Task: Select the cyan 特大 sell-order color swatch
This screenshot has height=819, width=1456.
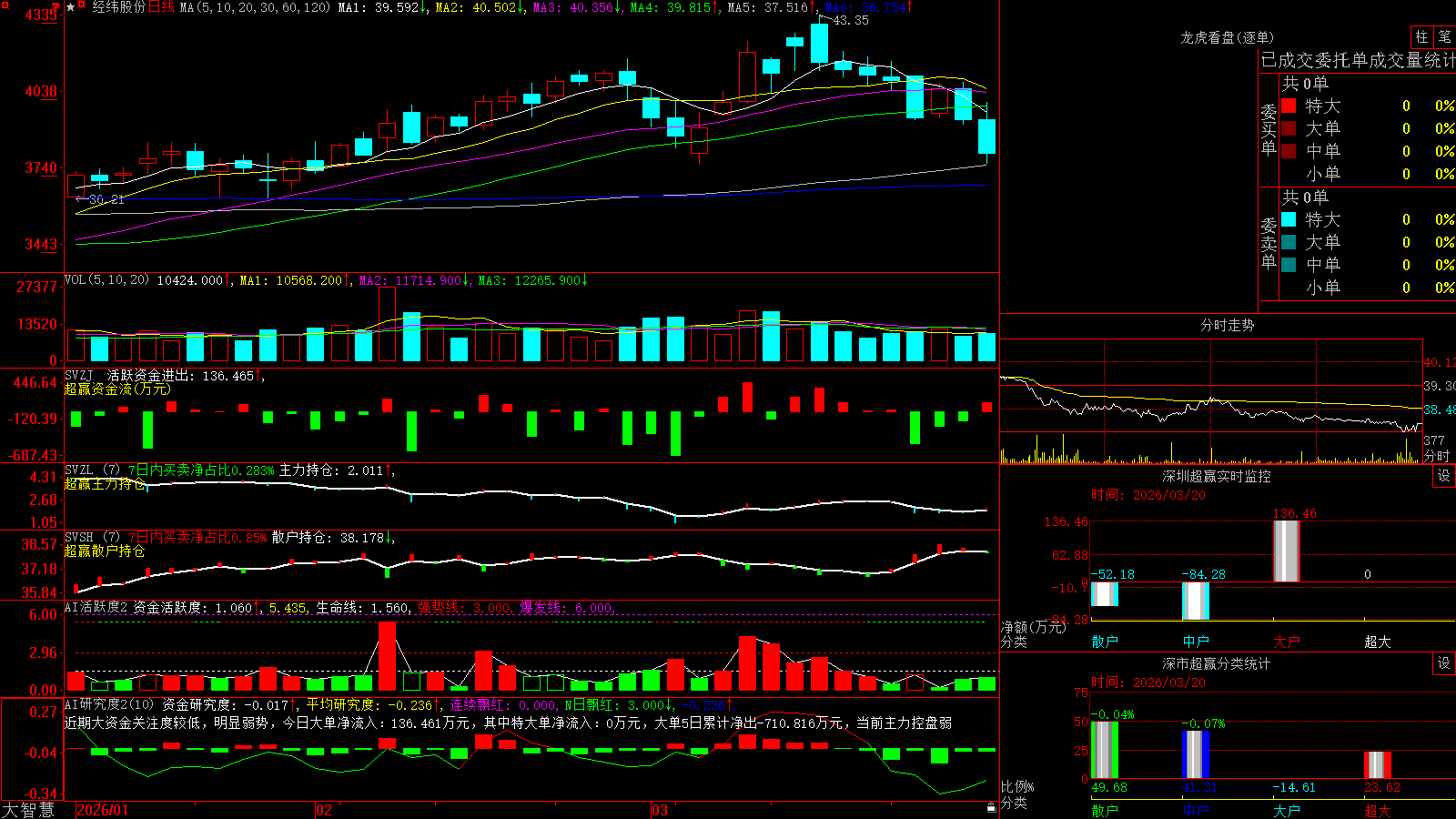Action: point(1289,219)
